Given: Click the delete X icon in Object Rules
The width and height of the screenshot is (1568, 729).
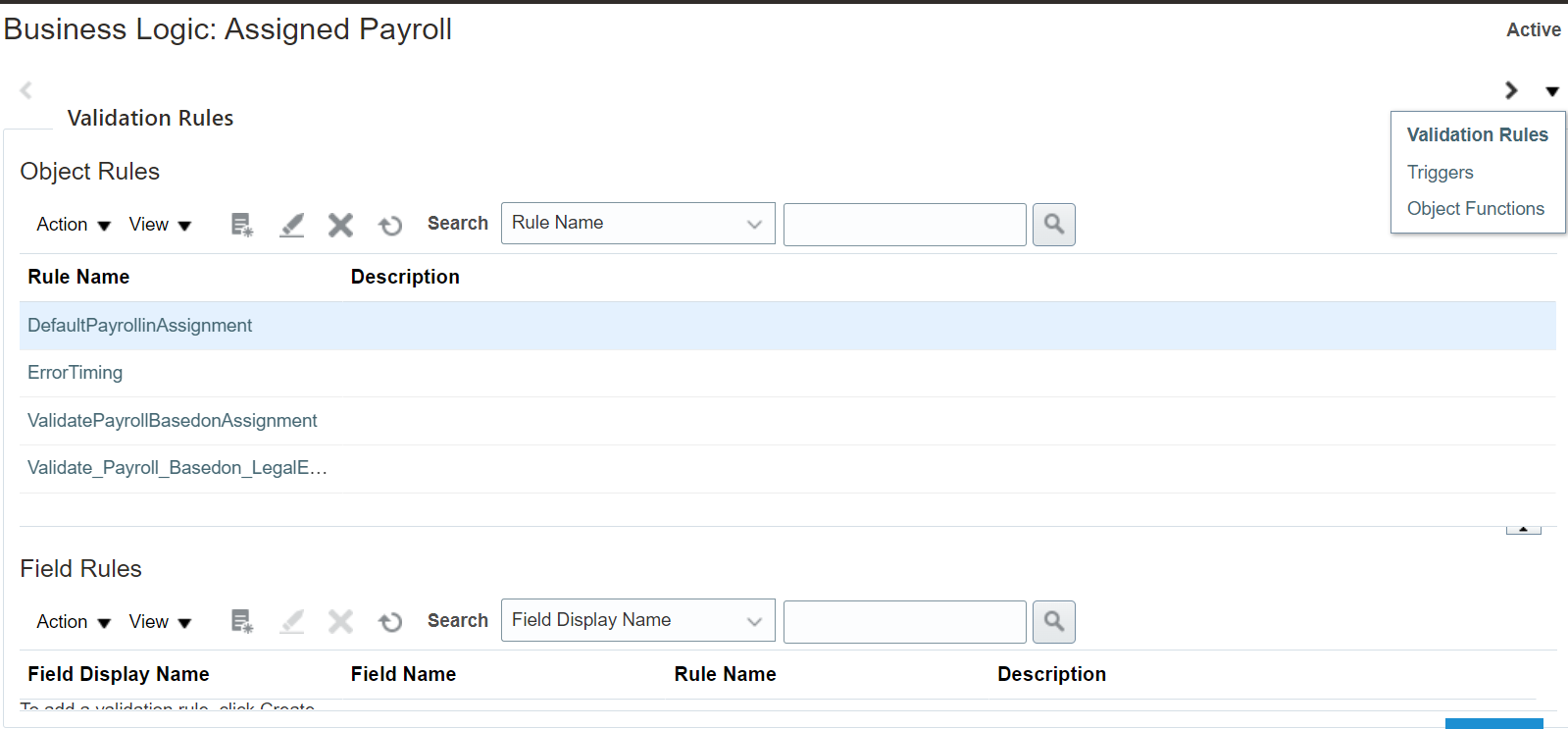Looking at the screenshot, I should click(340, 225).
